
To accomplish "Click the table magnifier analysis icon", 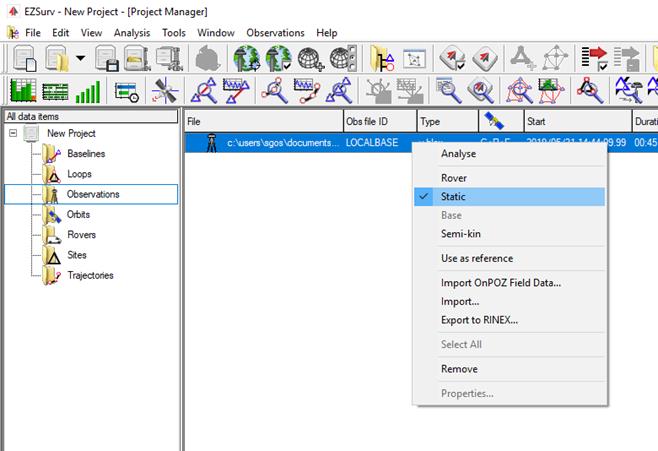I will (449, 90).
